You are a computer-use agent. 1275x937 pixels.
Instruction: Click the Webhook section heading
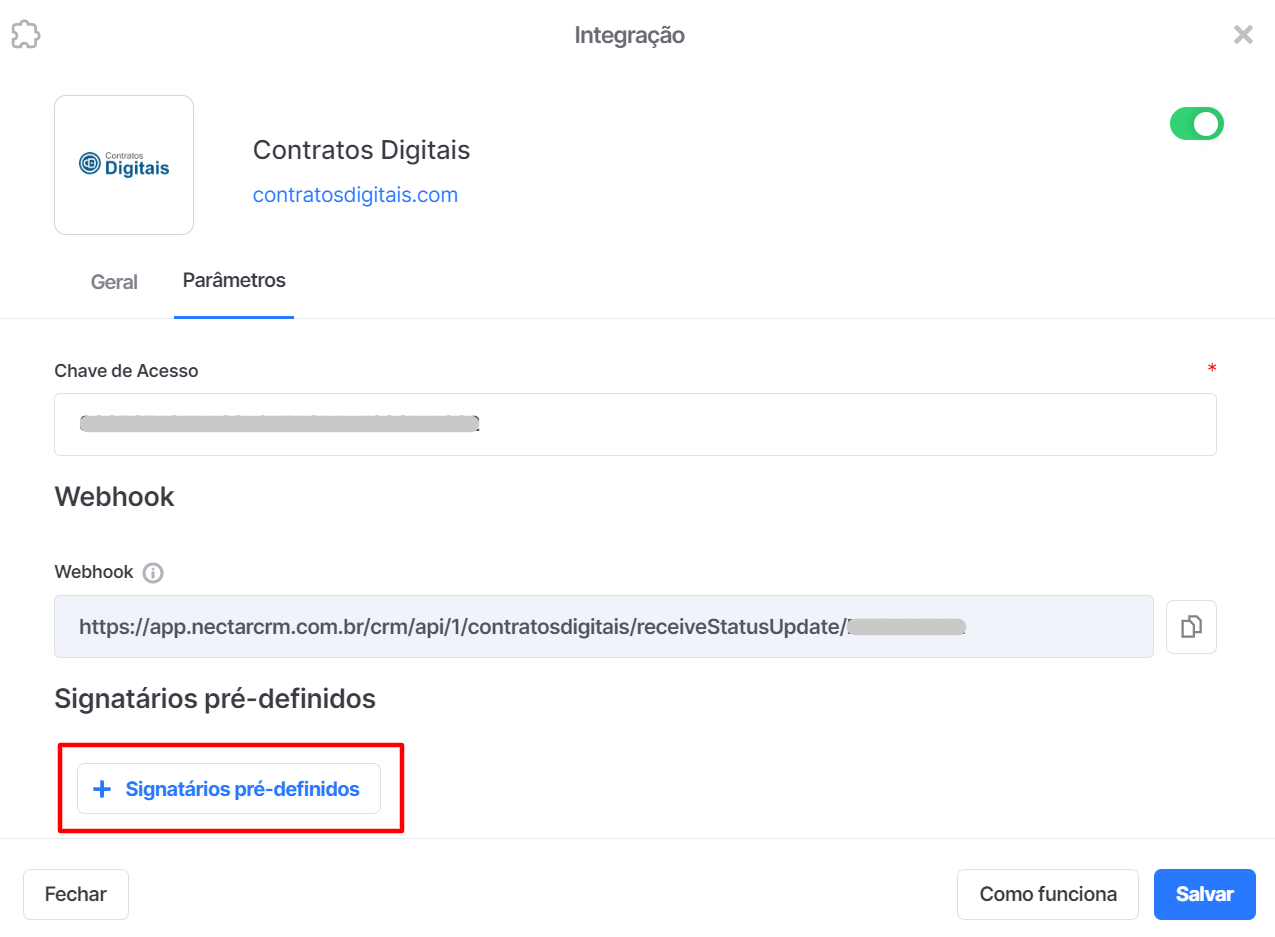[x=114, y=497]
